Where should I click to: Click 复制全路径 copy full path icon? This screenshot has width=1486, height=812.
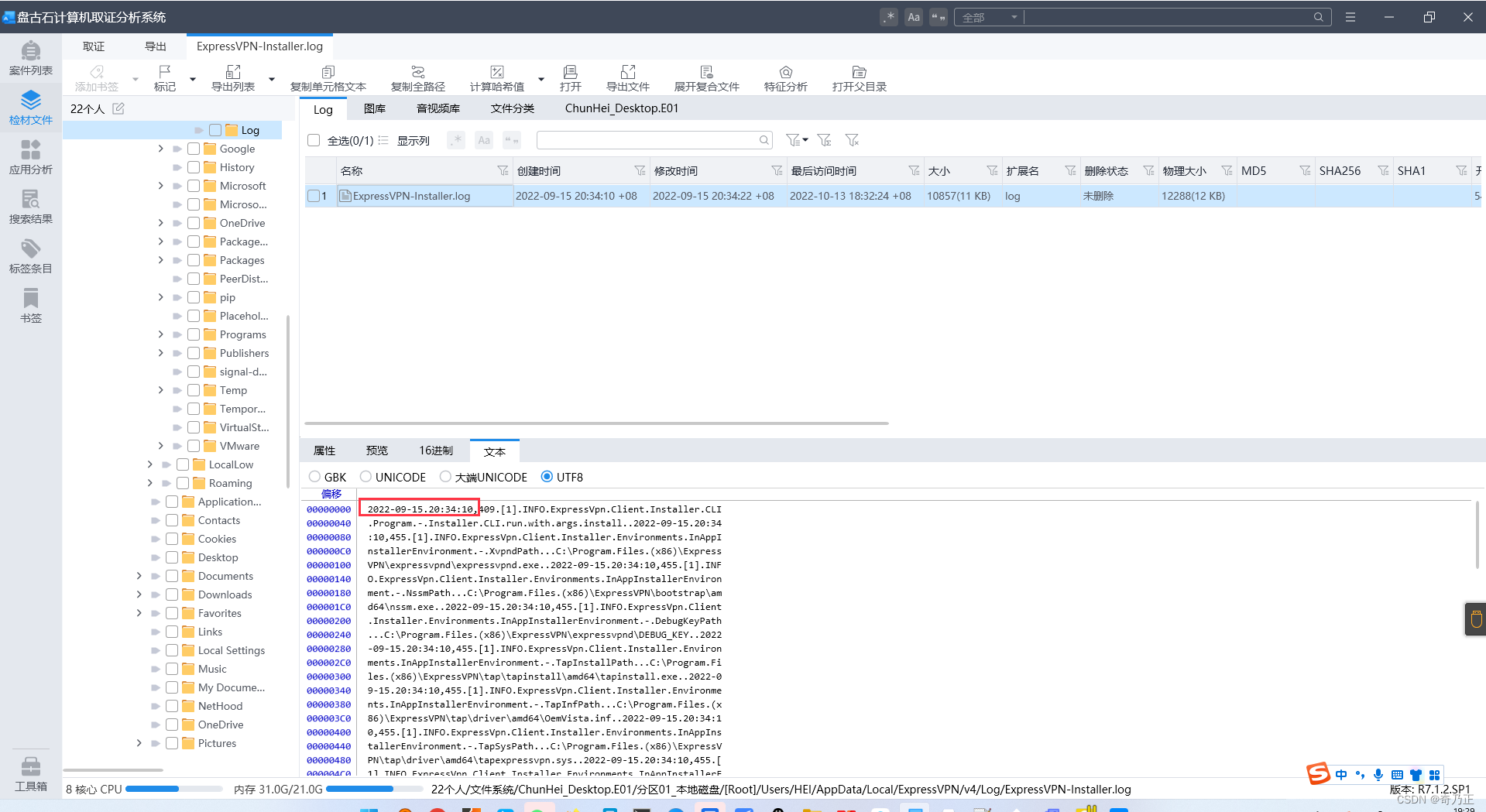(418, 78)
